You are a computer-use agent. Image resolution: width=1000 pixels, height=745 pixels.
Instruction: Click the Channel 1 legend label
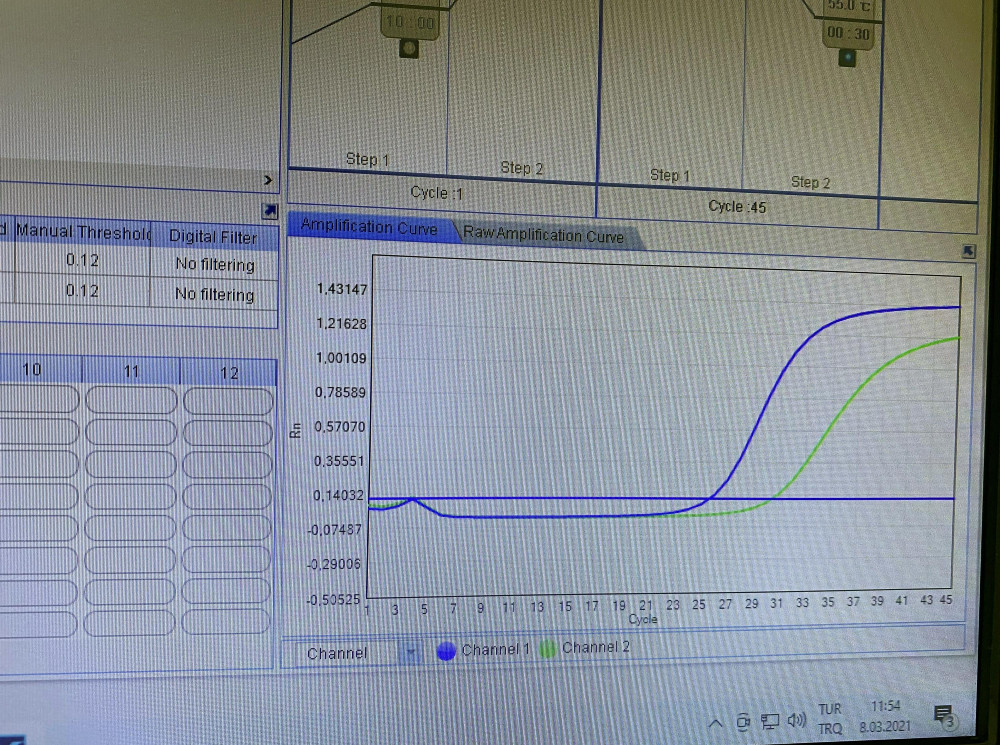(x=496, y=649)
